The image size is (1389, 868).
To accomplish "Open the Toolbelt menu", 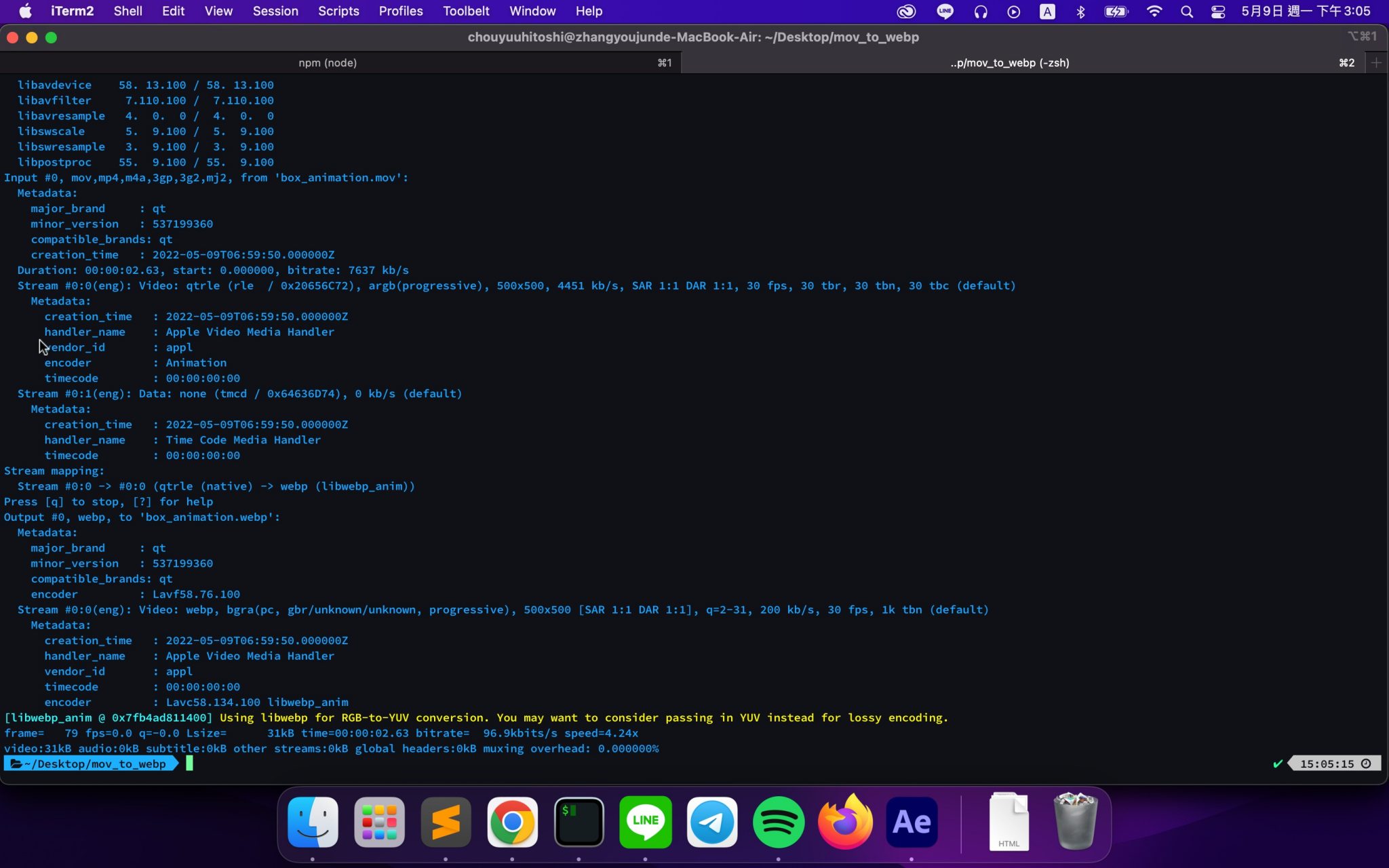I will click(465, 12).
